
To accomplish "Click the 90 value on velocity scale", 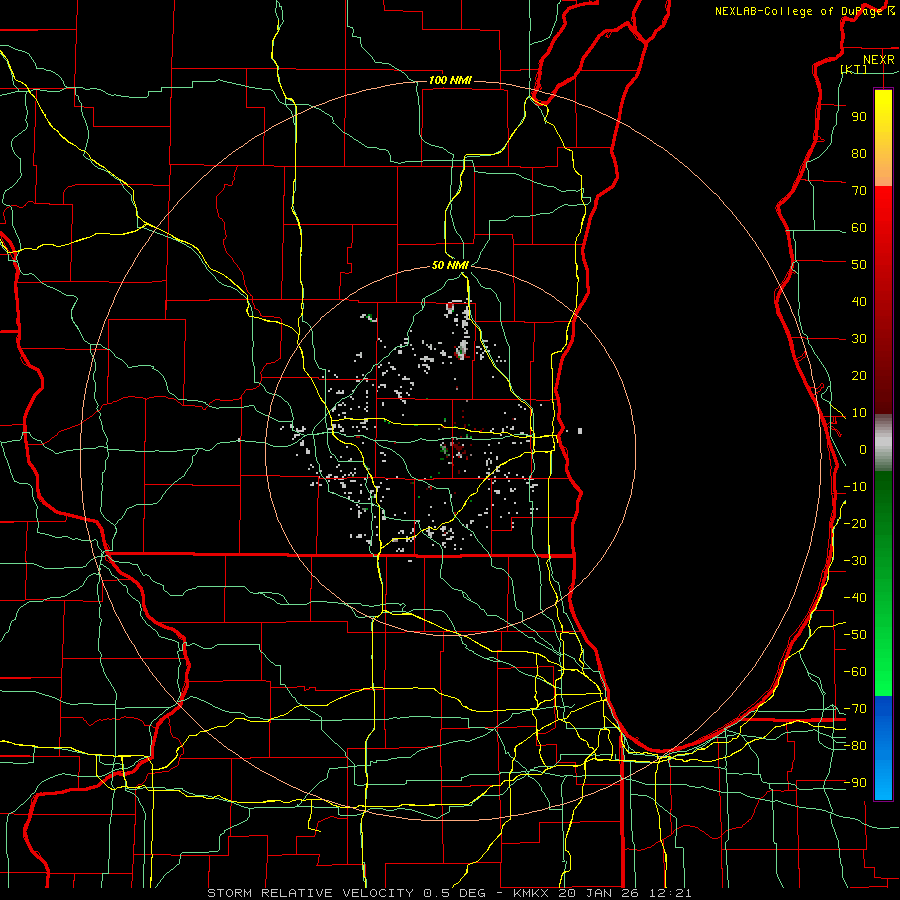I will [x=859, y=117].
